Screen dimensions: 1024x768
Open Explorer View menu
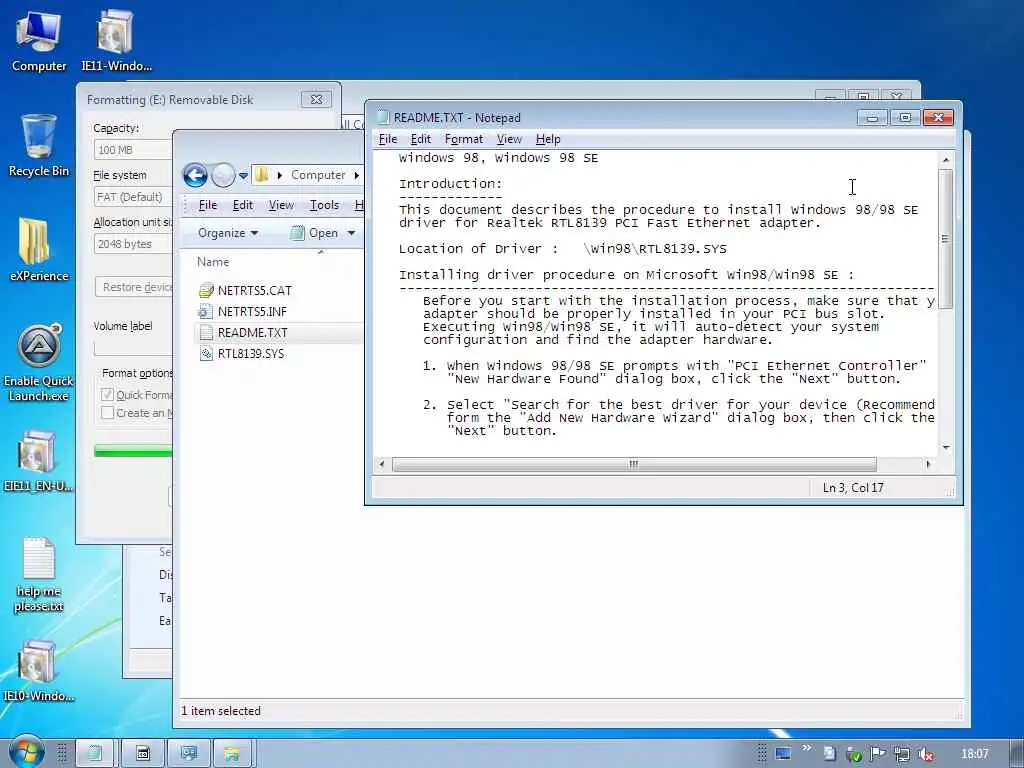[x=281, y=205]
